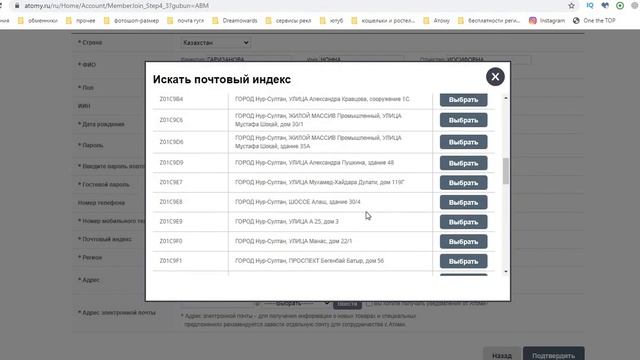Choose the Z01C9E7 Мухамед-Хайдара Дулати address

click(463, 182)
